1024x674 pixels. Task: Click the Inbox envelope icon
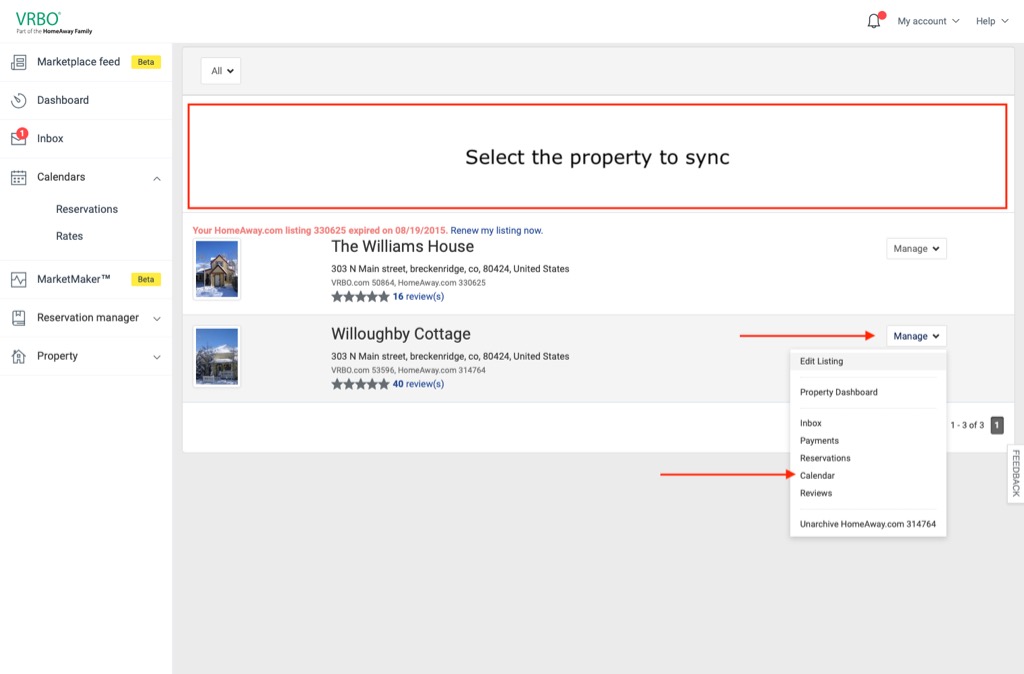point(18,138)
